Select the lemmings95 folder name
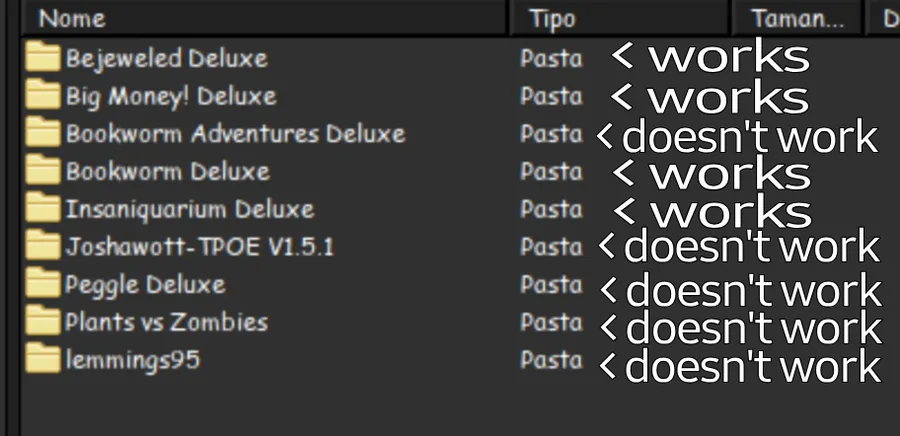Image resolution: width=900 pixels, height=436 pixels. pos(132,360)
